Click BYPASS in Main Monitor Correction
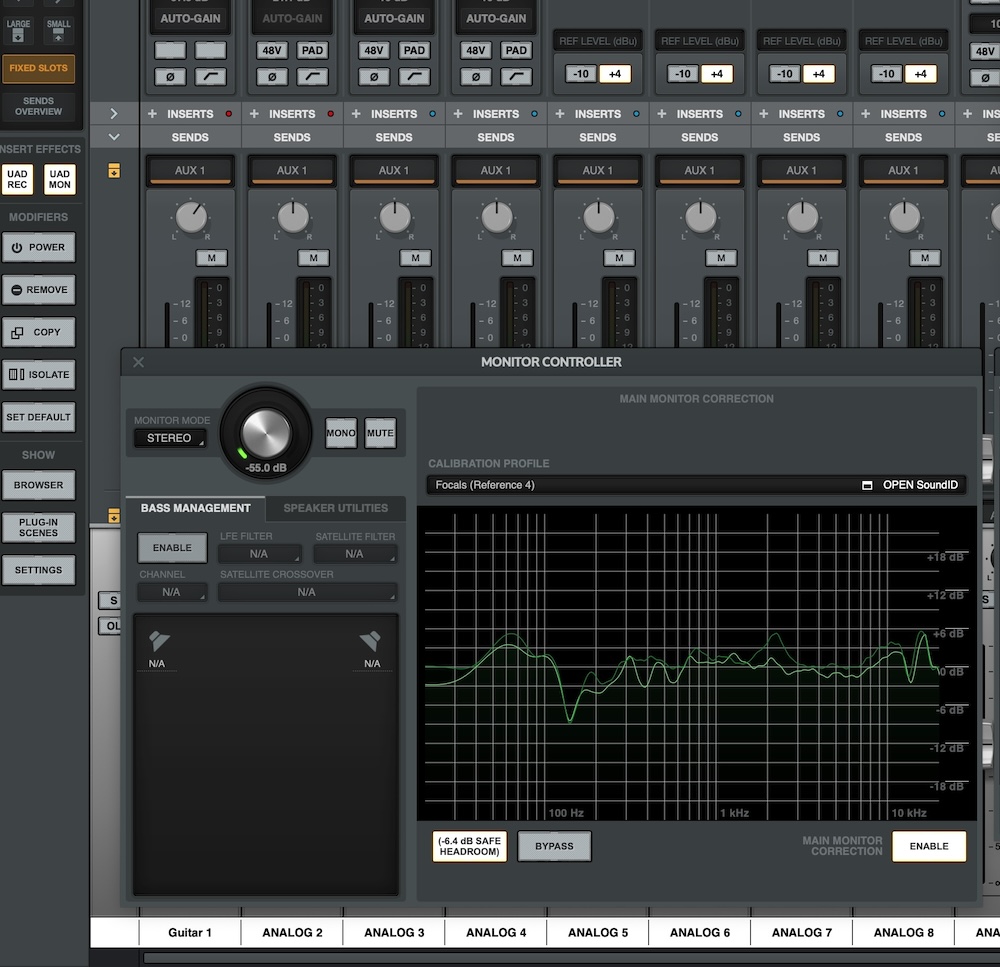Image resolution: width=1000 pixels, height=967 pixels. (x=554, y=846)
